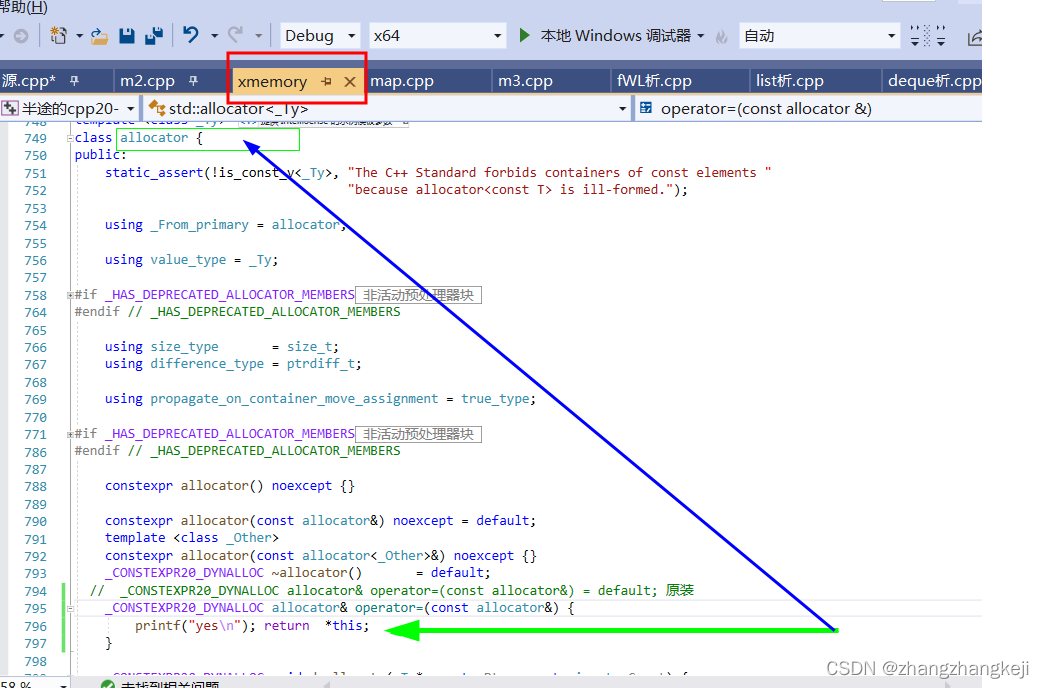Click _From_primary on line 754
1044x688 pixels.
[200, 225]
